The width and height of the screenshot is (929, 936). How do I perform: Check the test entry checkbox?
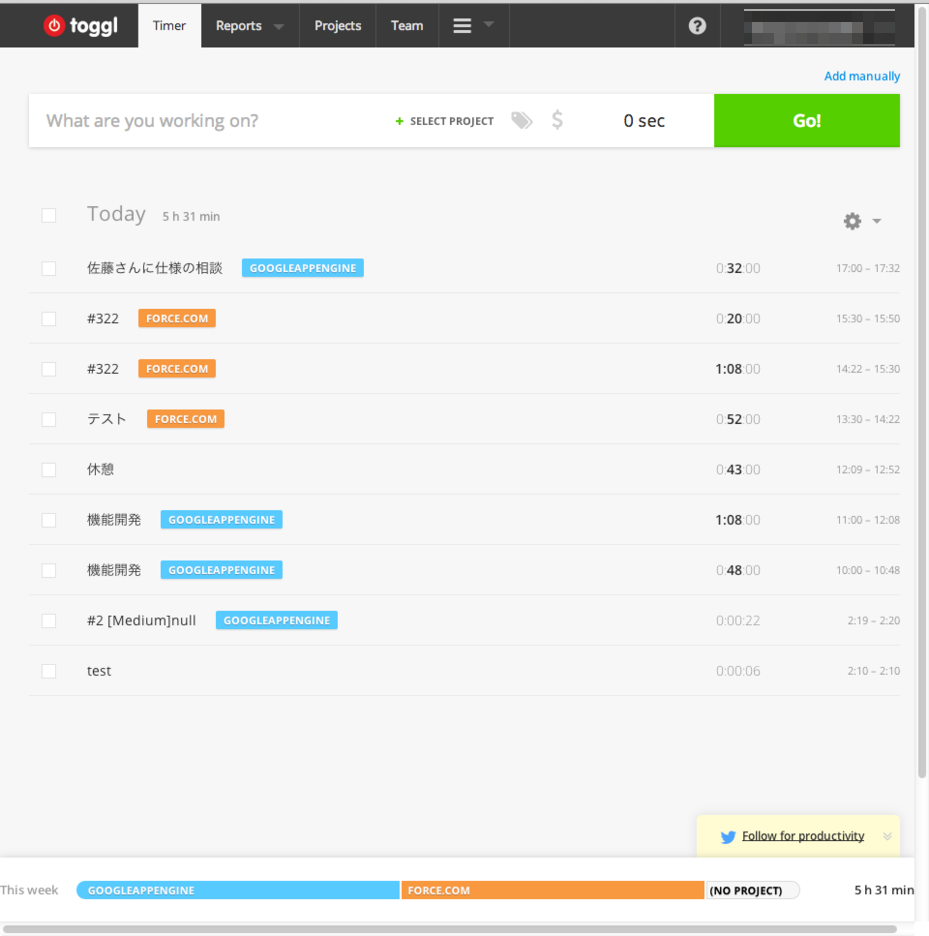coord(49,671)
